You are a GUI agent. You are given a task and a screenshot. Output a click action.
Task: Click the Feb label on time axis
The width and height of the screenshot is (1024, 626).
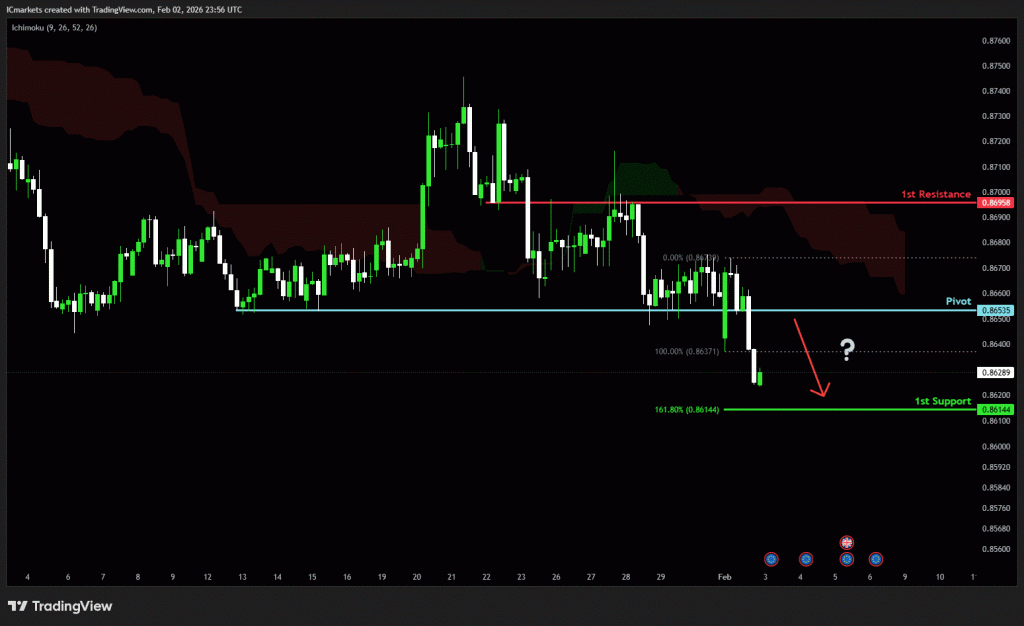[x=726, y=578]
